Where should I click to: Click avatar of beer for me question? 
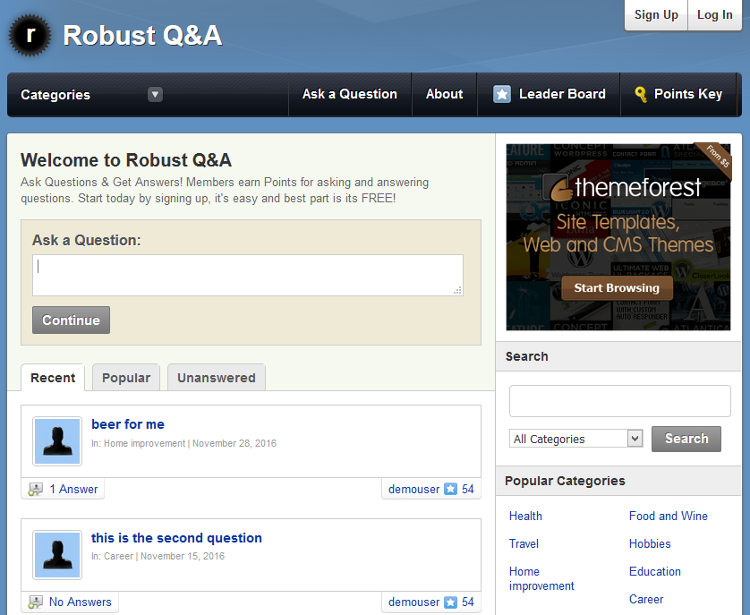pos(57,441)
